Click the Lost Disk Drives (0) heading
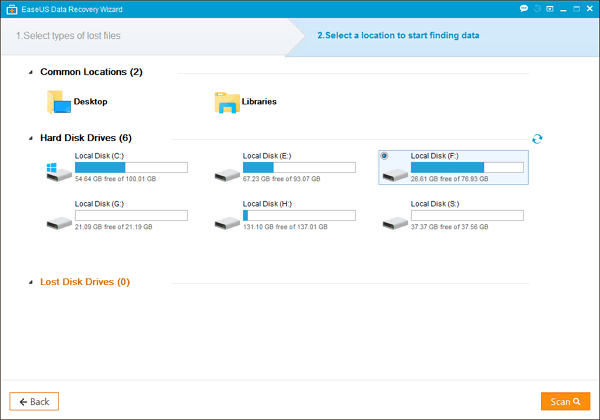This screenshot has height=420, width=600. tap(85, 282)
